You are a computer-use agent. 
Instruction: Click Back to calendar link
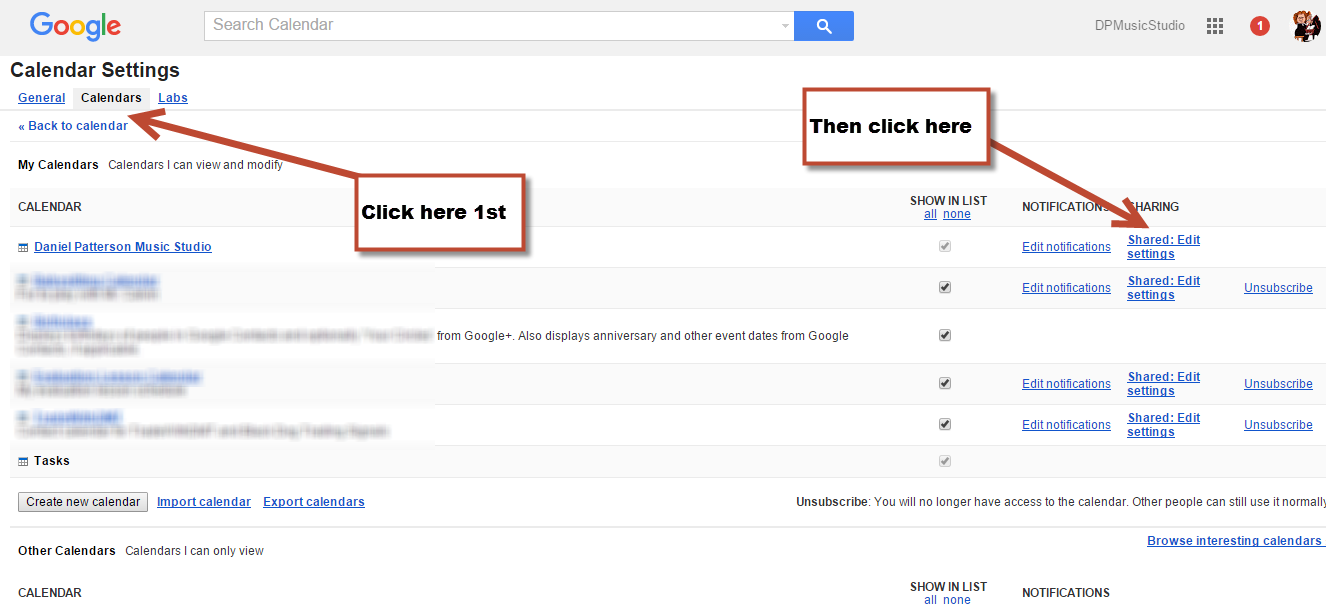coord(73,126)
